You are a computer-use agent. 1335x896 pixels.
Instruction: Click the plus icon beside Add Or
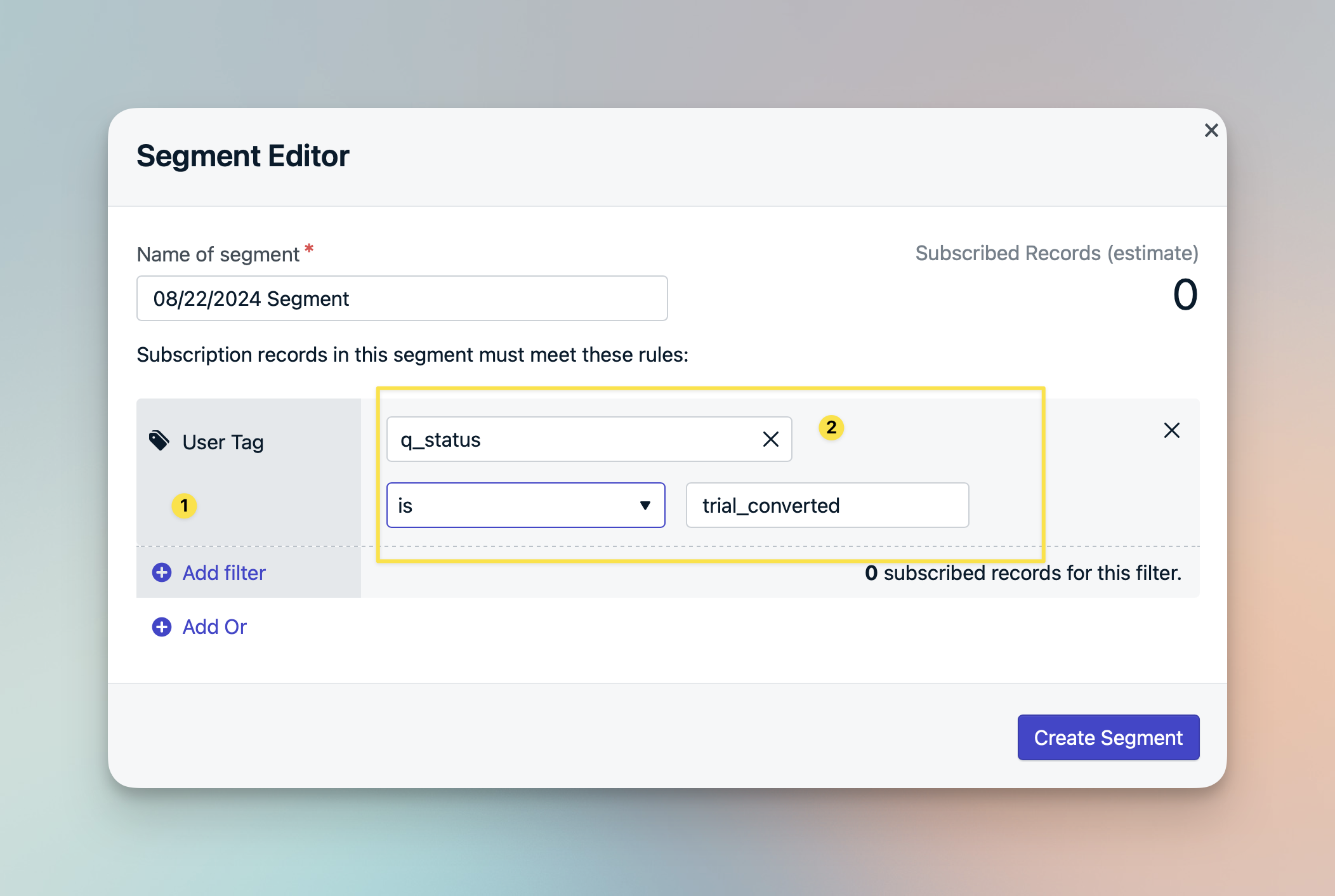click(162, 627)
